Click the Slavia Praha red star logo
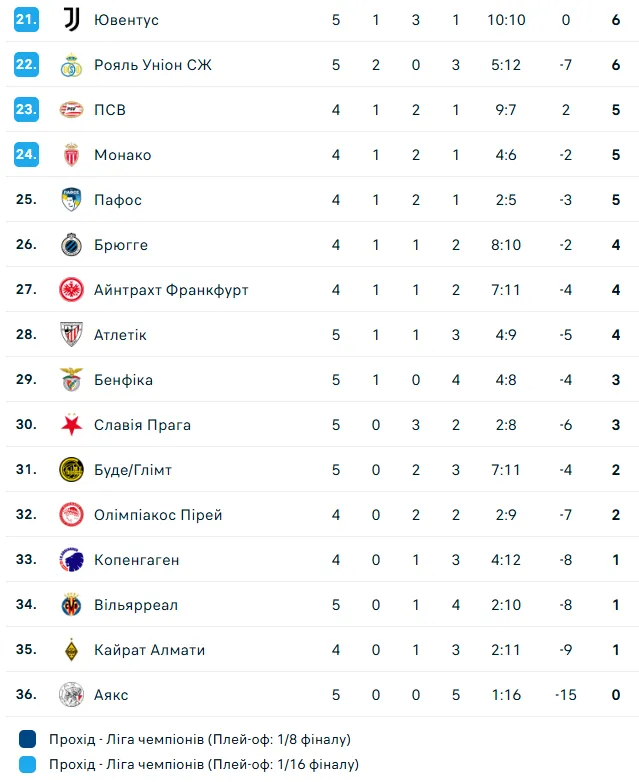639x782 pixels. [71, 425]
